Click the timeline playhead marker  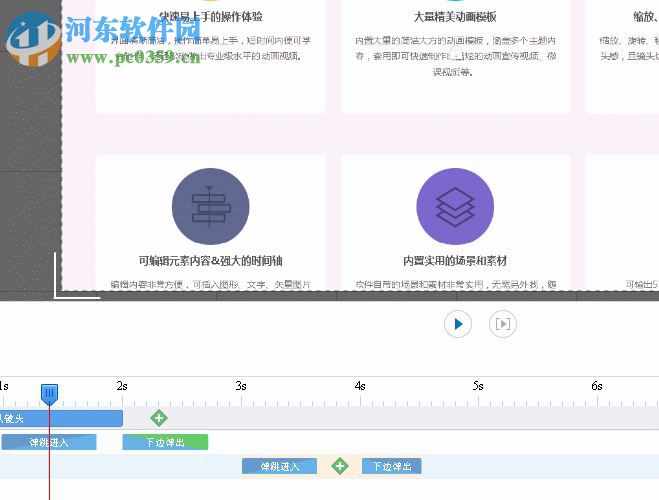(x=50, y=394)
